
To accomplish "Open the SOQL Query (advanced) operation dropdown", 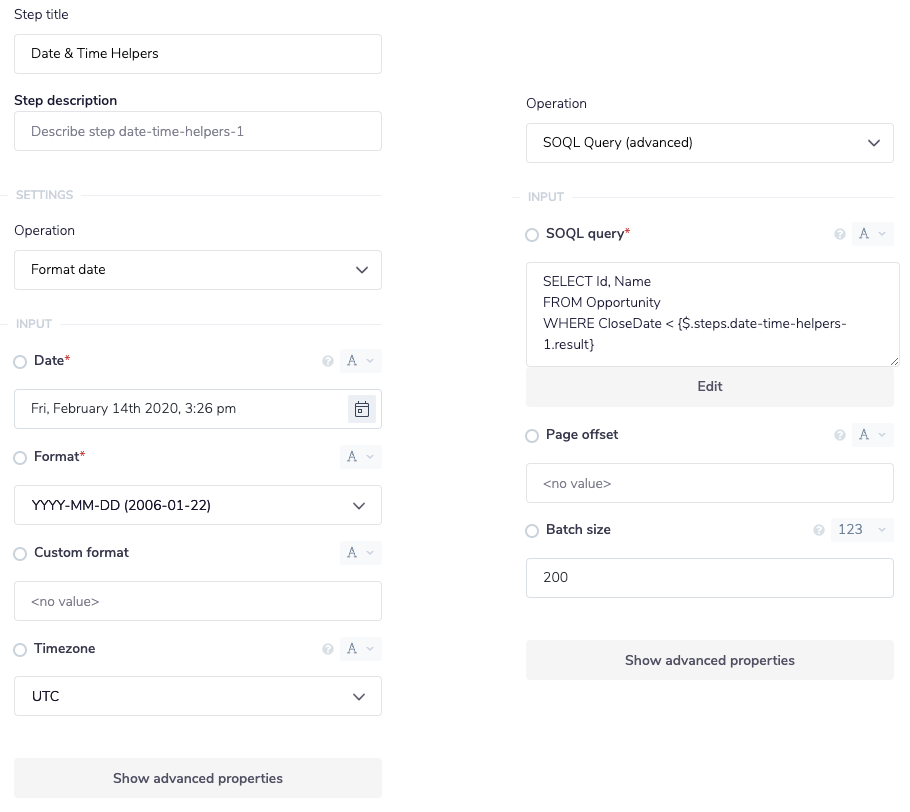I will click(710, 143).
